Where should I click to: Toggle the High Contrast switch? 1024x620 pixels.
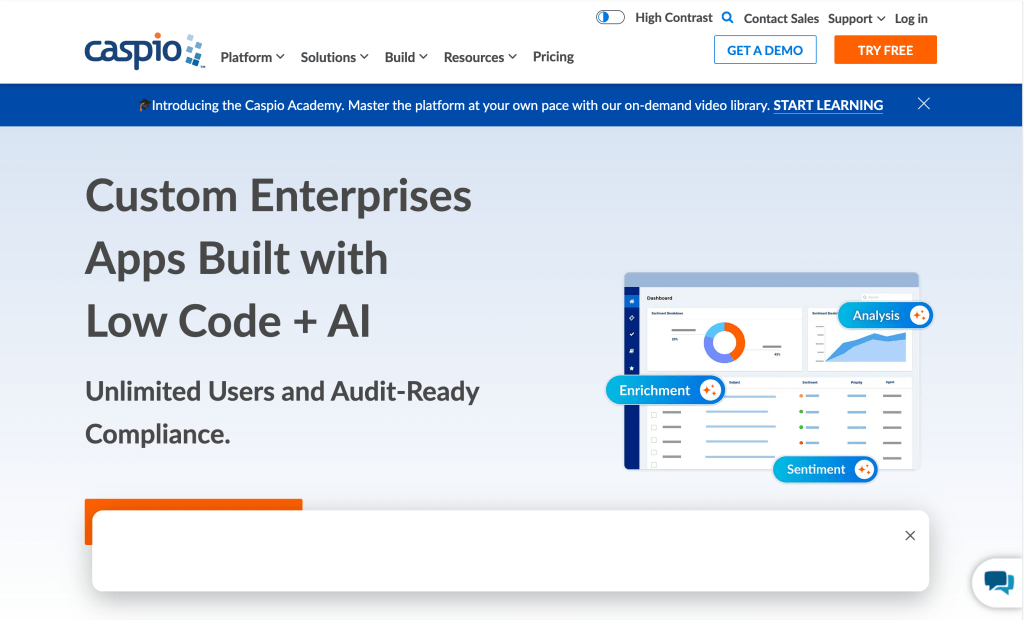pos(609,16)
